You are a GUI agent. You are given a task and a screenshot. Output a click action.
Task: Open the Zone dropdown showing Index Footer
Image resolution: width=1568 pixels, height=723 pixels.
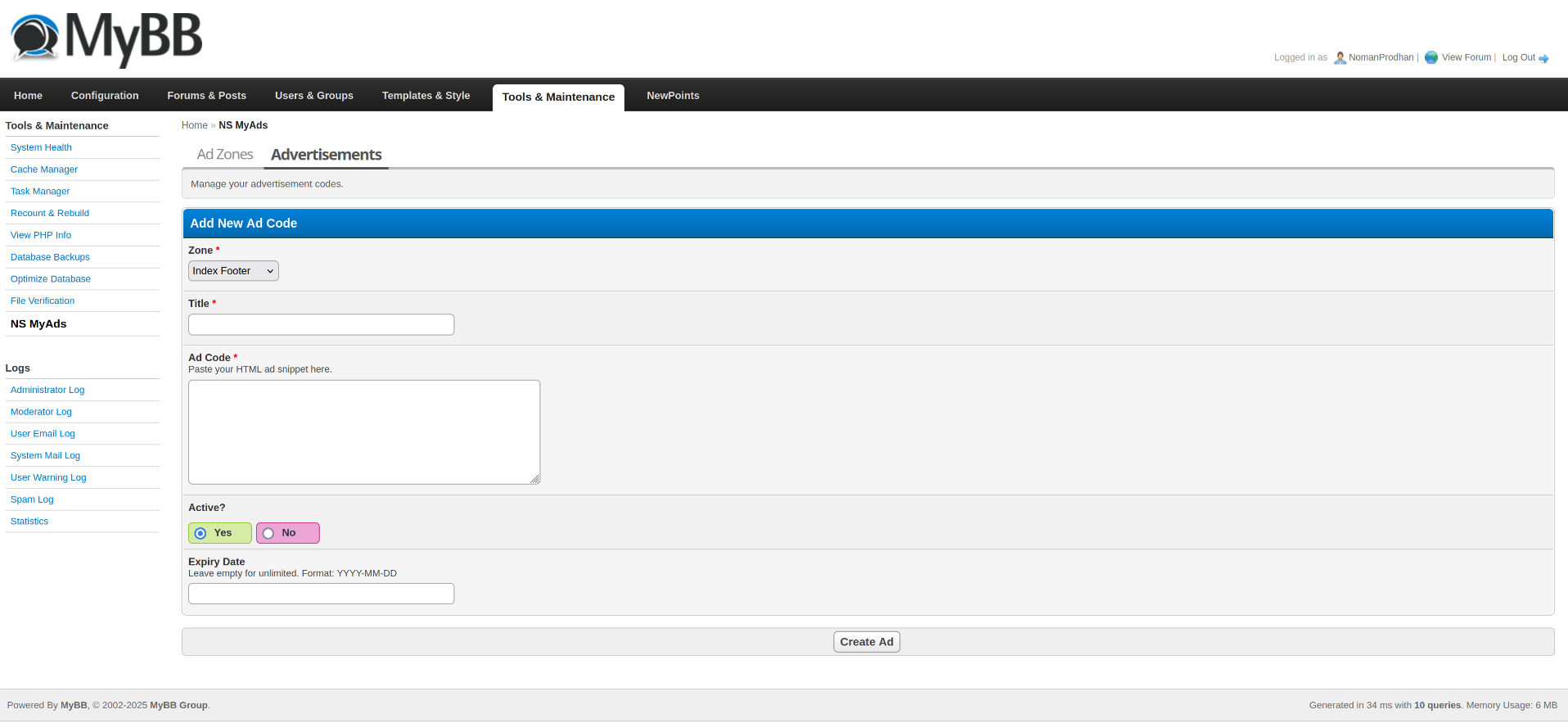(233, 271)
